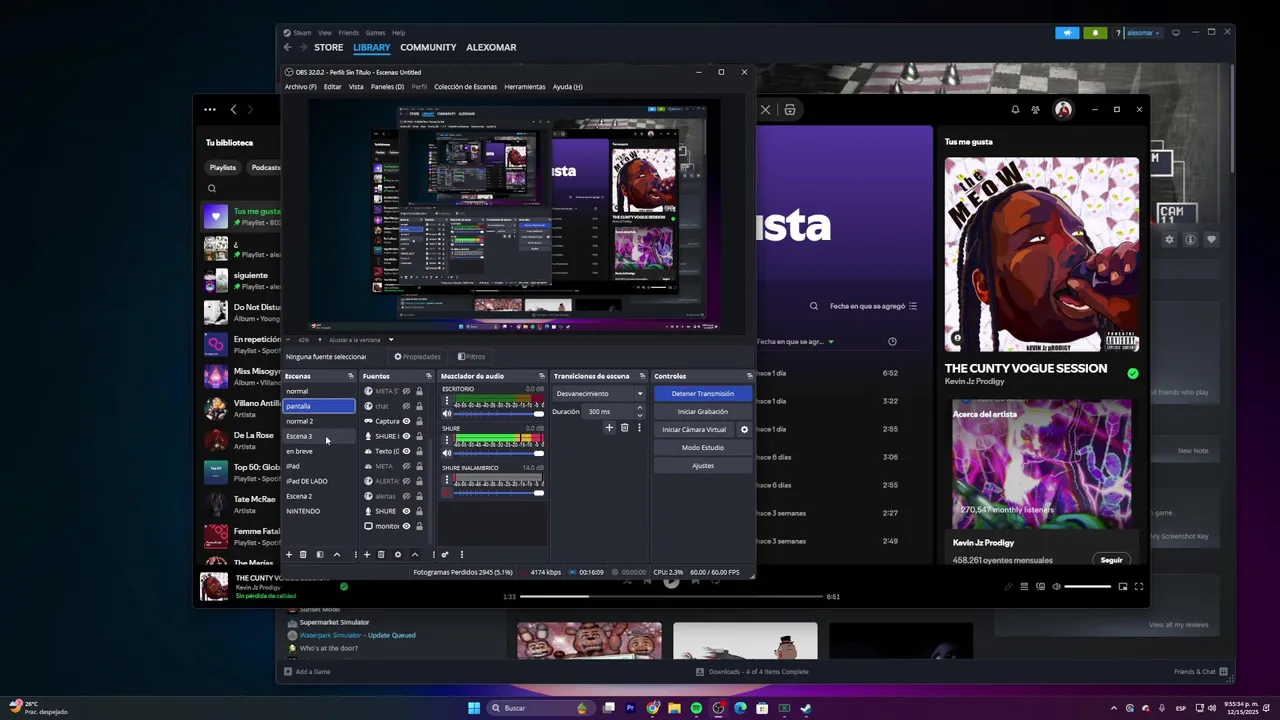
Task: Open Spotify profile avatar
Action: pyautogui.click(x=1063, y=109)
